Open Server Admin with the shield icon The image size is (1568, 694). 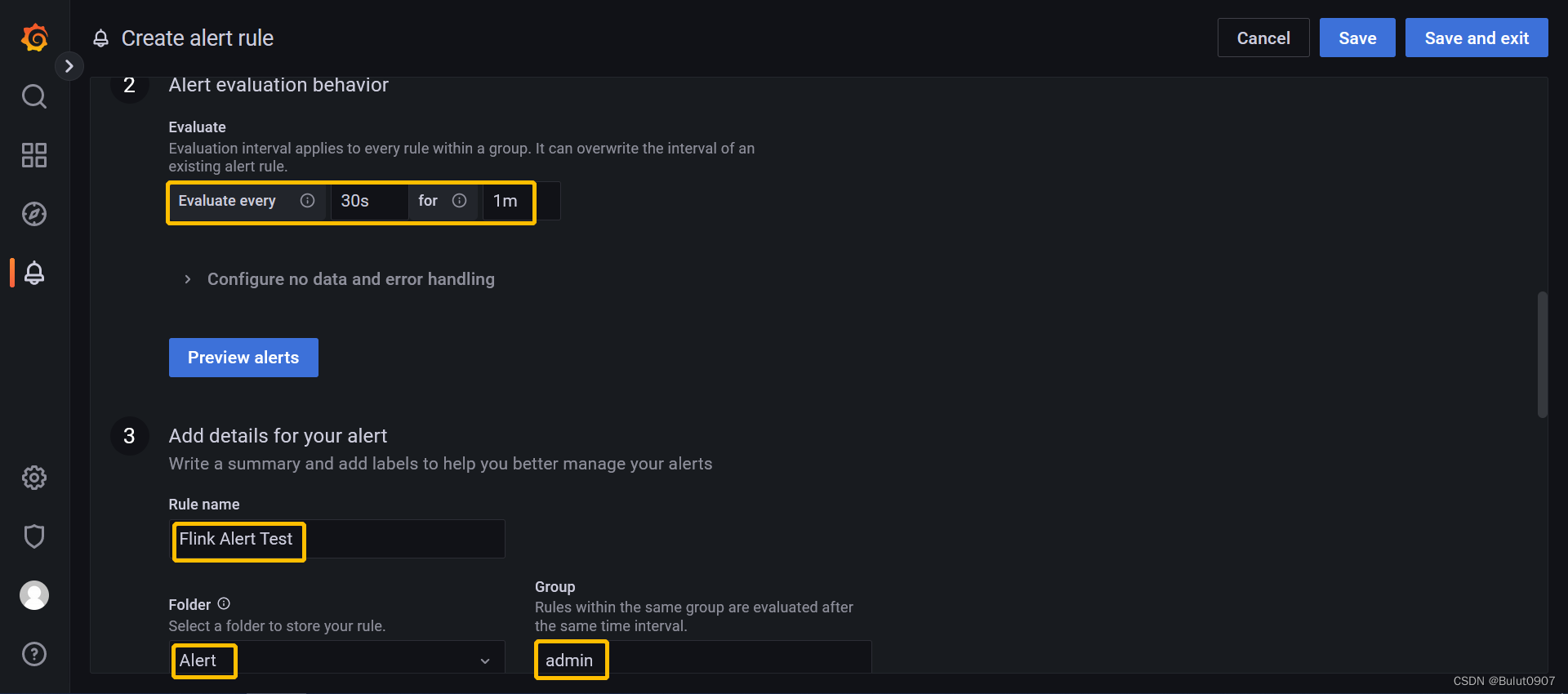33,536
